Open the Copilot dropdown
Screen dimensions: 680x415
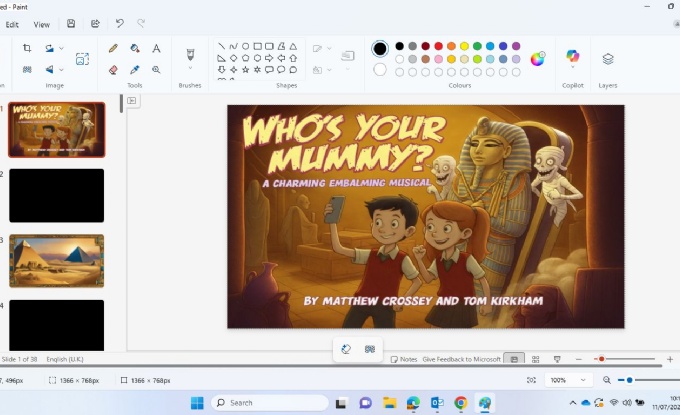pyautogui.click(x=572, y=67)
